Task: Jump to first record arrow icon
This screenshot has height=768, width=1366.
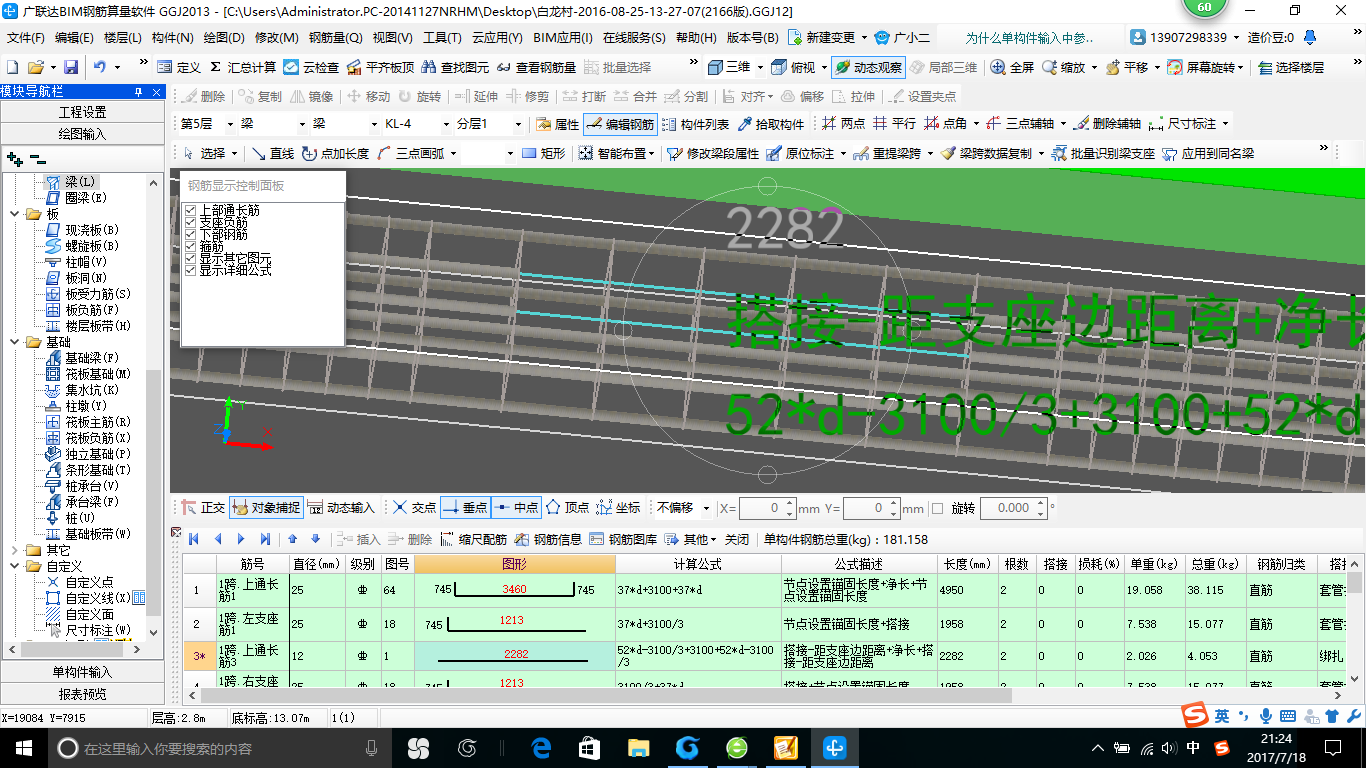Action: coord(194,539)
